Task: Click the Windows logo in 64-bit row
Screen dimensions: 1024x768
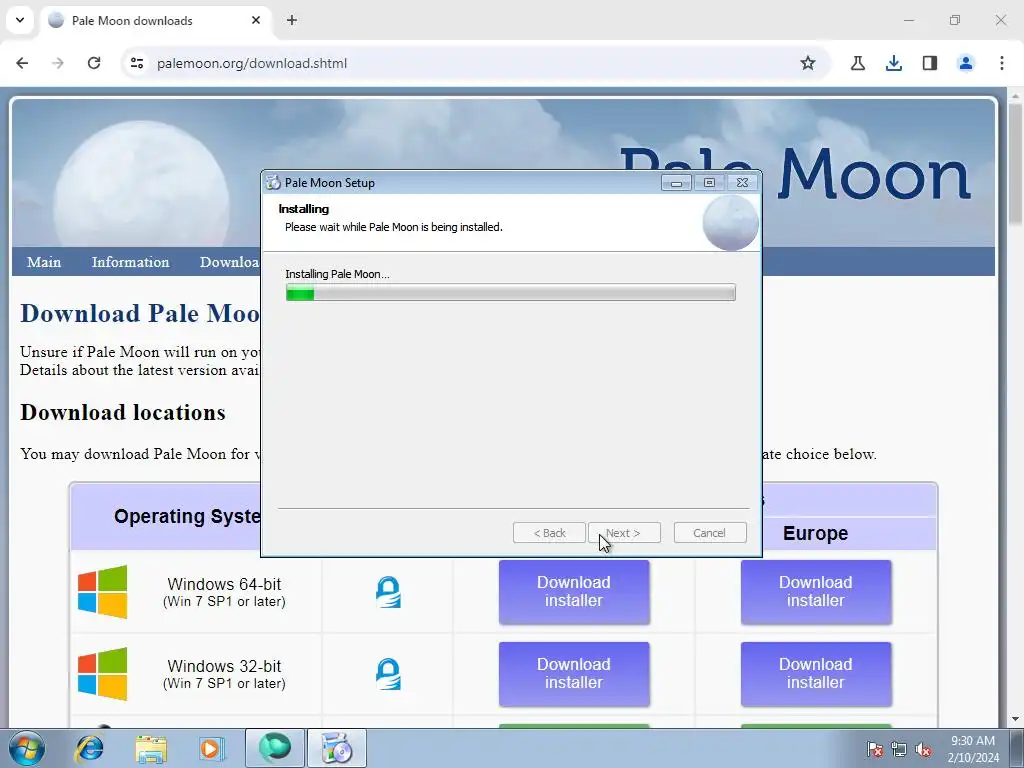Action: pyautogui.click(x=103, y=592)
